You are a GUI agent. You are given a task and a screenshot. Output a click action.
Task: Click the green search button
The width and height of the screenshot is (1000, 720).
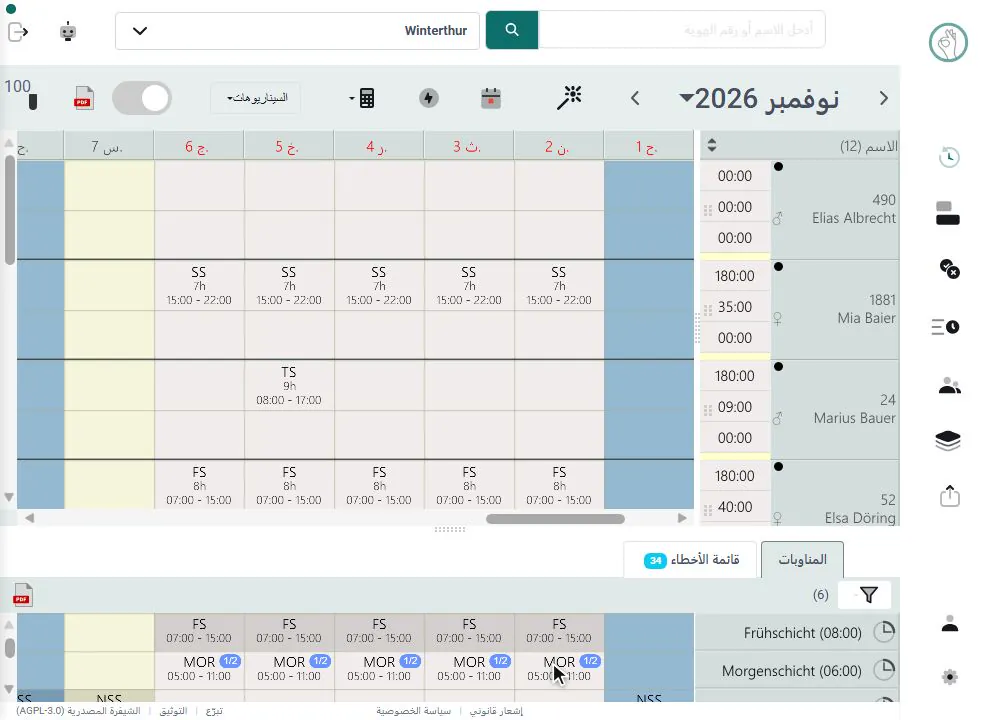click(x=511, y=30)
